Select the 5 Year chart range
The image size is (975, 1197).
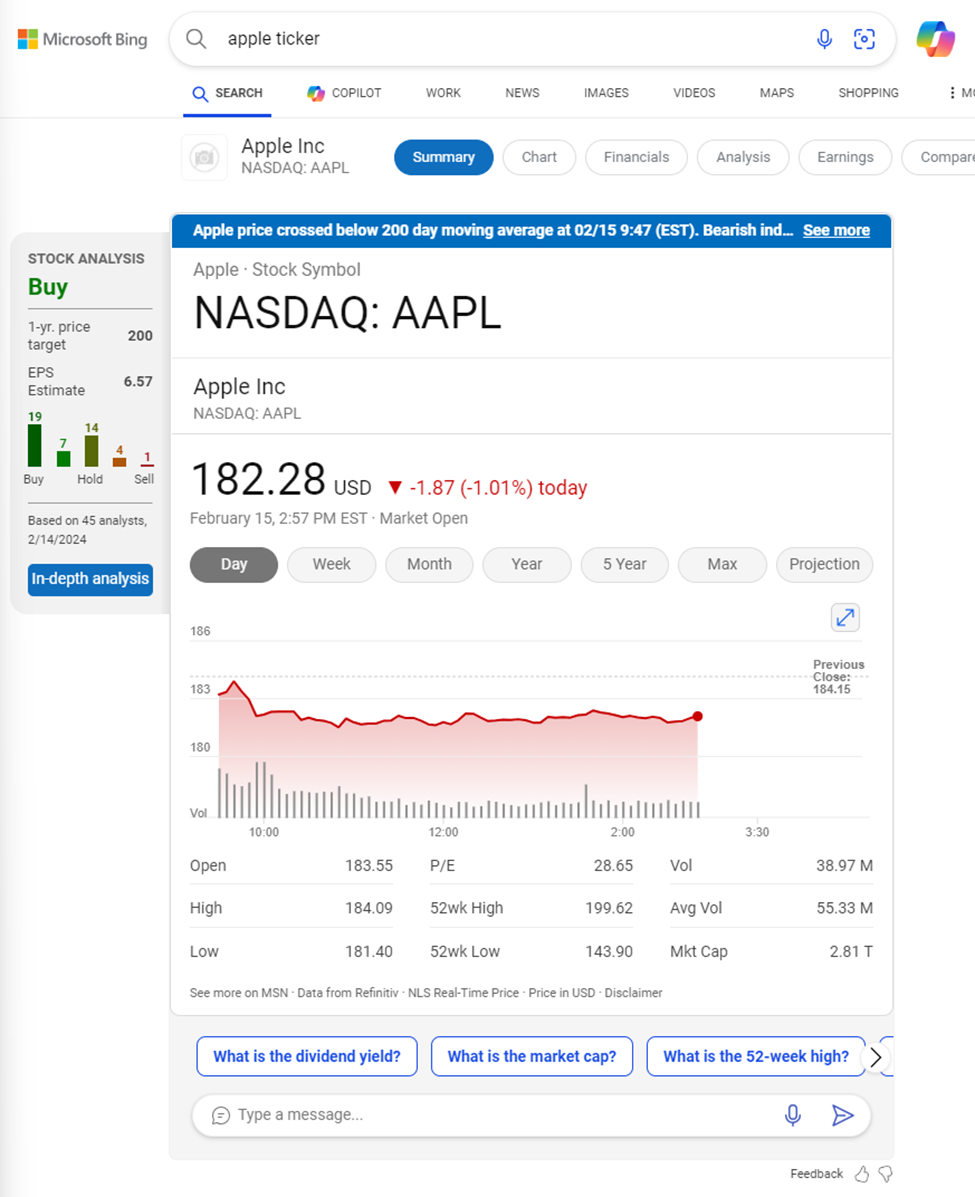click(x=625, y=565)
